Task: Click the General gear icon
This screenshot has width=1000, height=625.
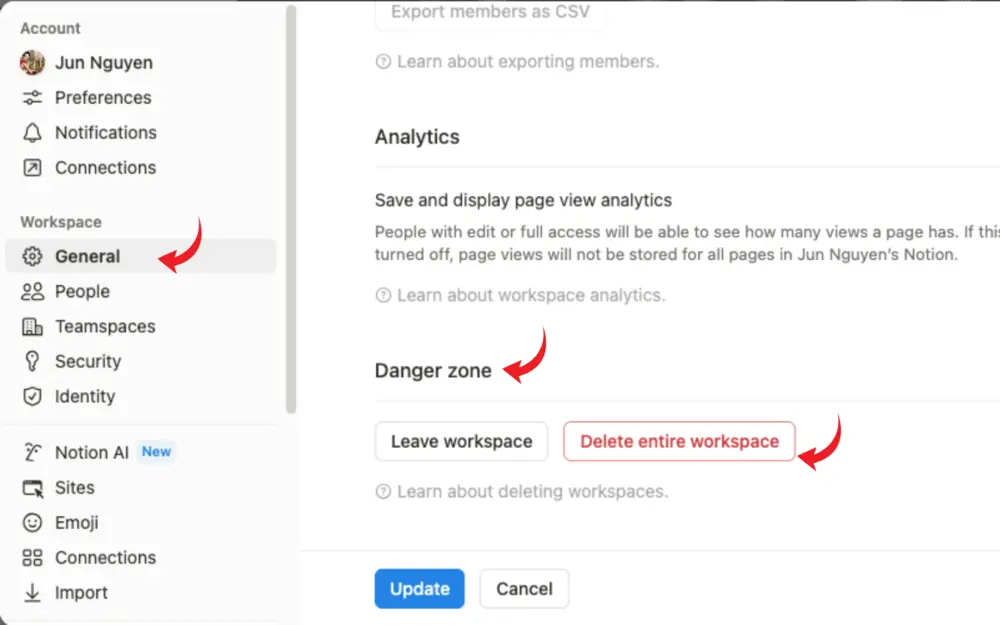Action: coord(32,256)
